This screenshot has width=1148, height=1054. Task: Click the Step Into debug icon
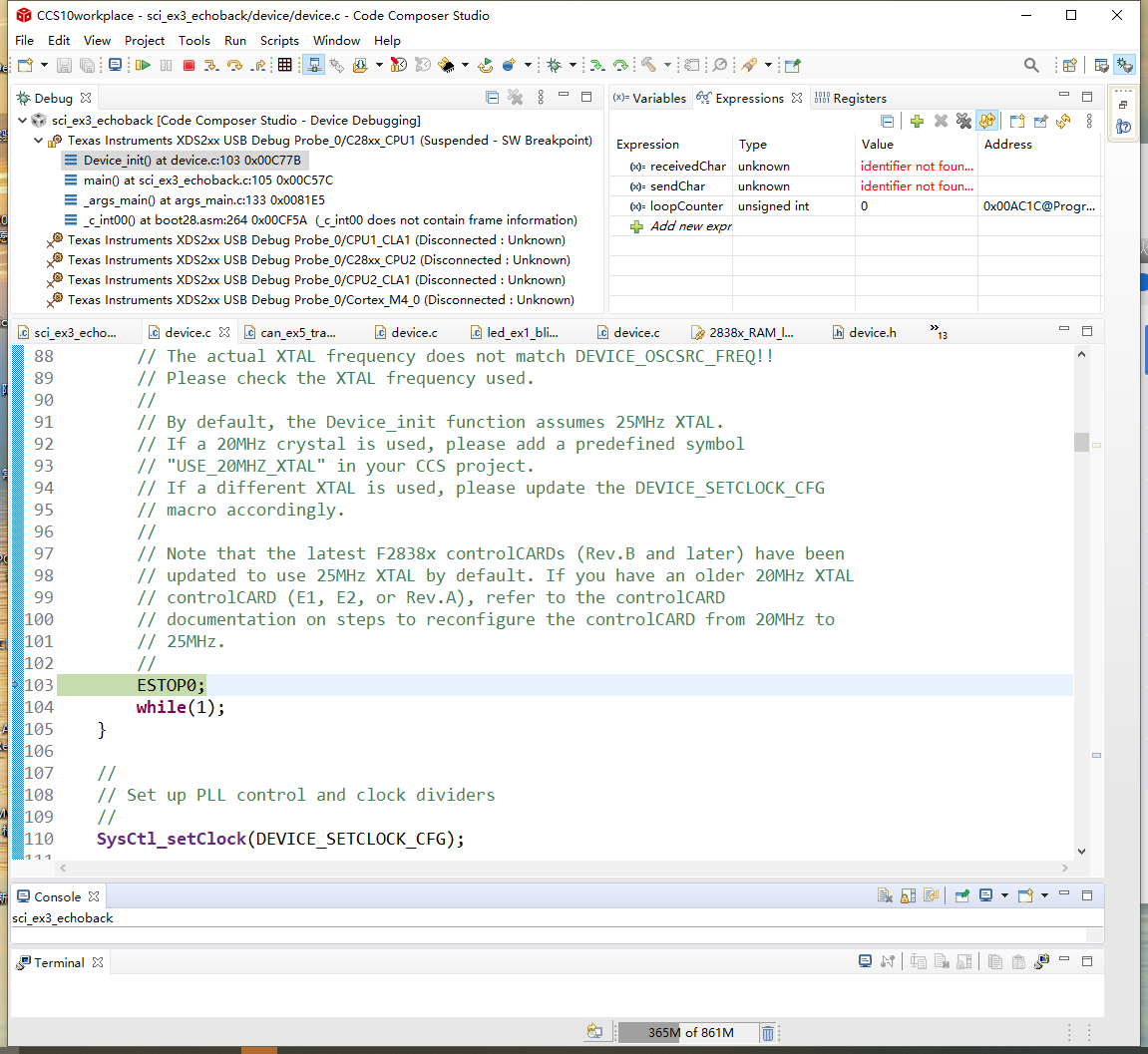(x=211, y=66)
